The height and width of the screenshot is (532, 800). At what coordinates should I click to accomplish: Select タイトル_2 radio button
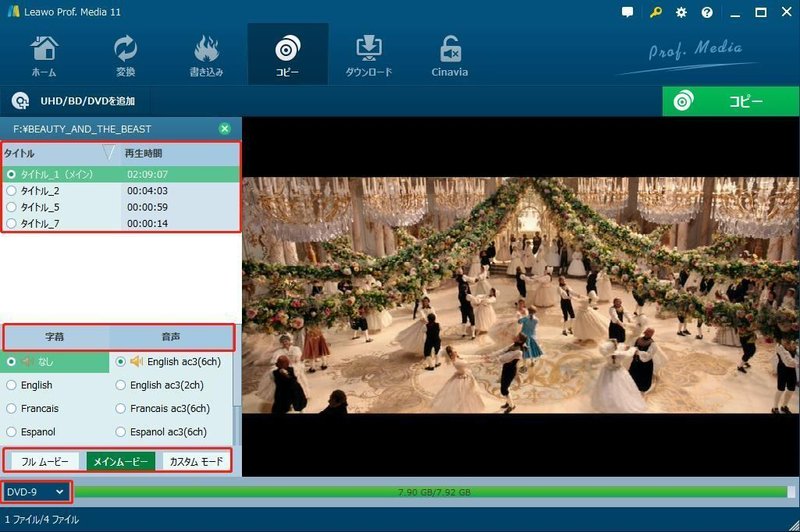11,191
